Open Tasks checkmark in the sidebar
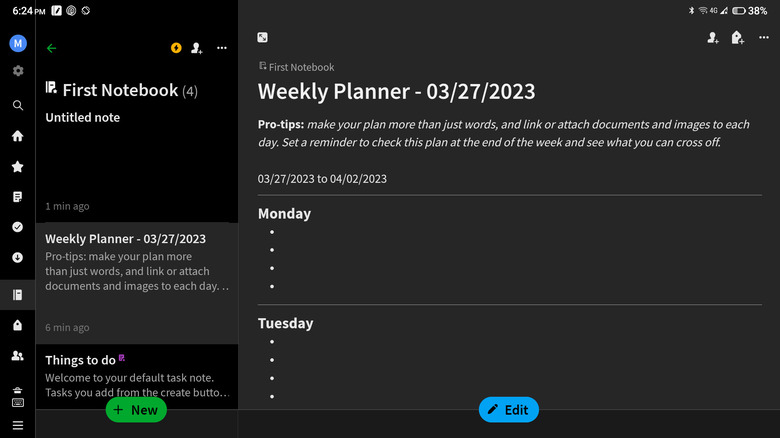 [18, 227]
